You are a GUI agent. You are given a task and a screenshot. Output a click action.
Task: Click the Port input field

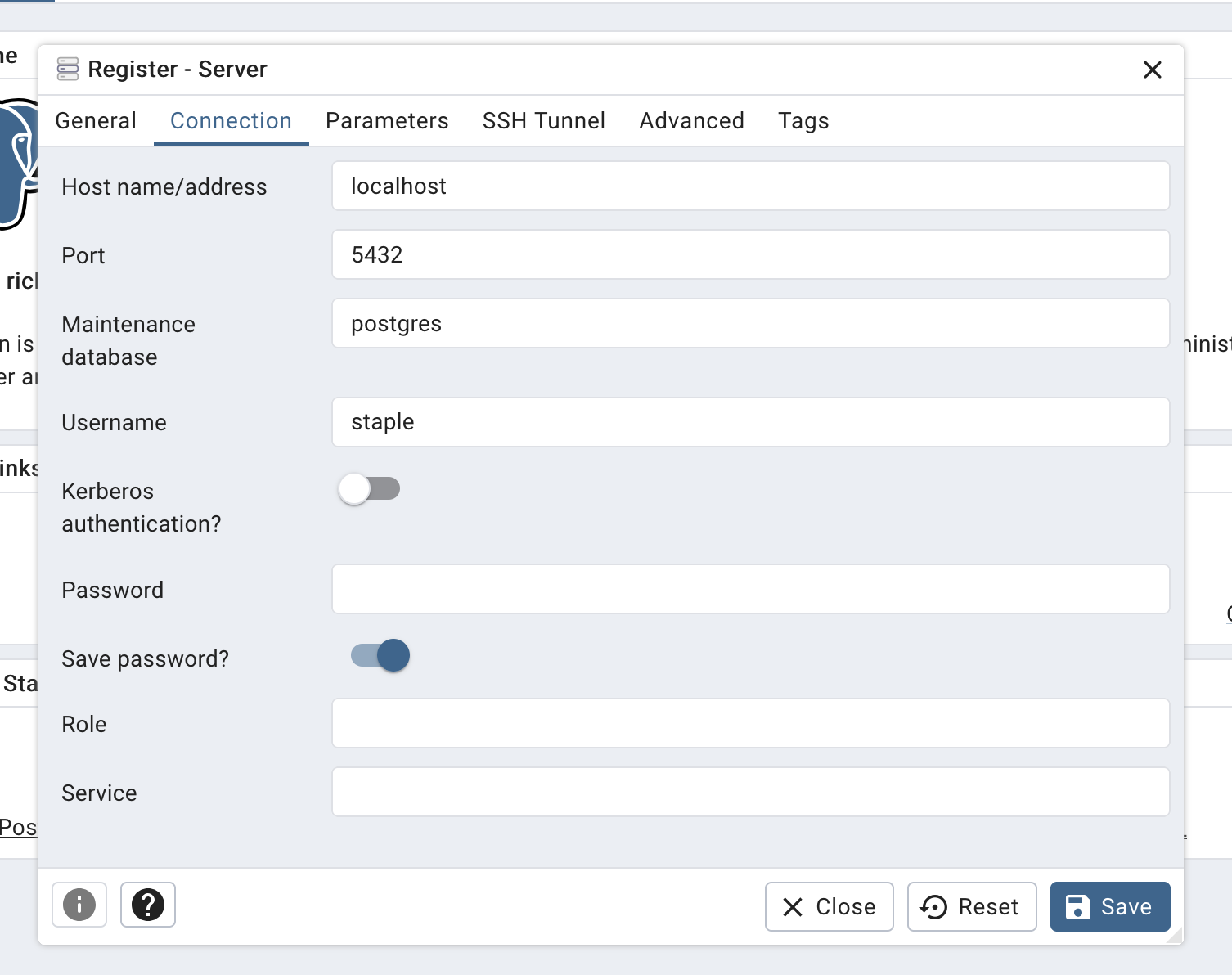coord(750,255)
